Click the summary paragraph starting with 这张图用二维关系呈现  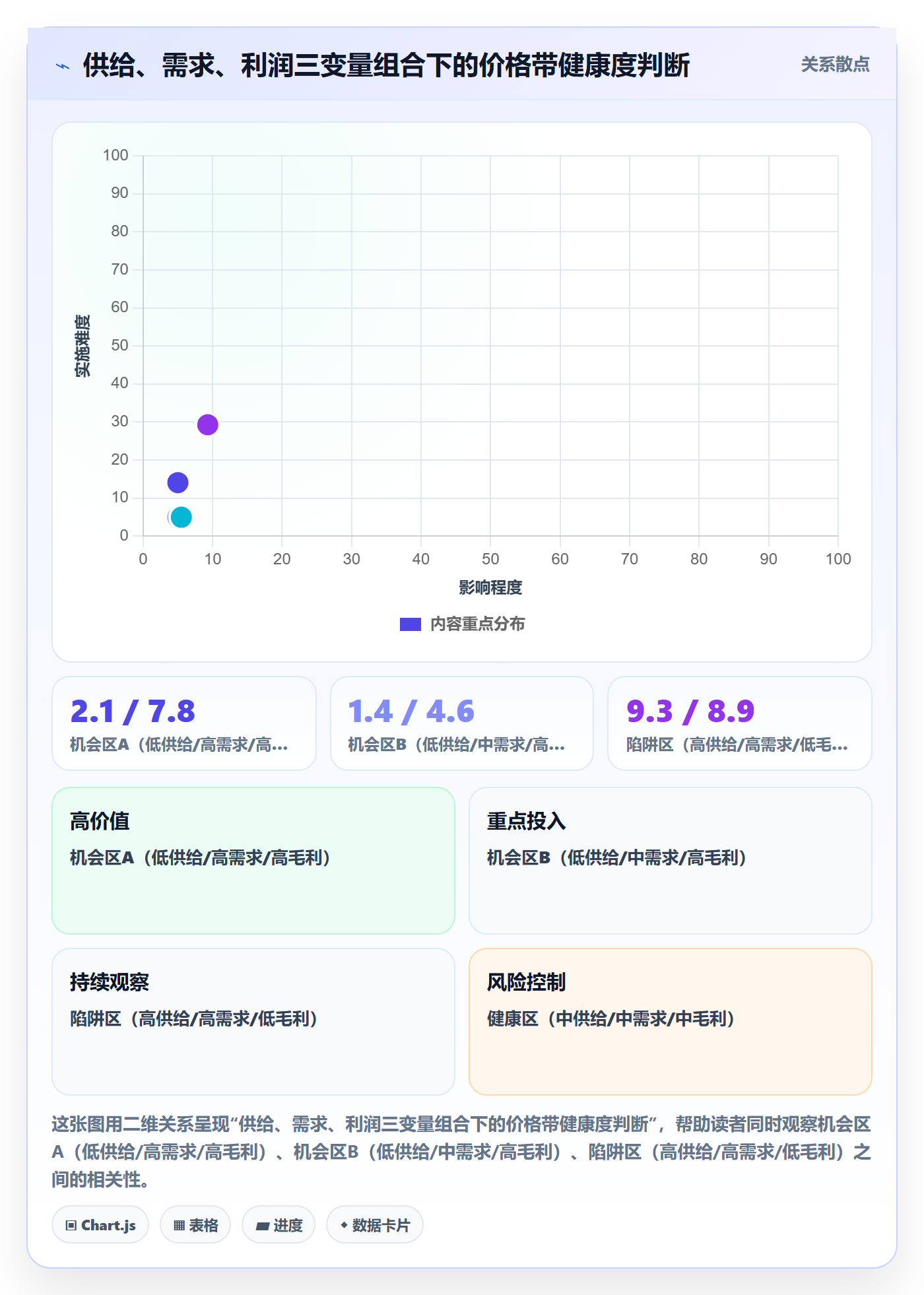pos(461,1152)
